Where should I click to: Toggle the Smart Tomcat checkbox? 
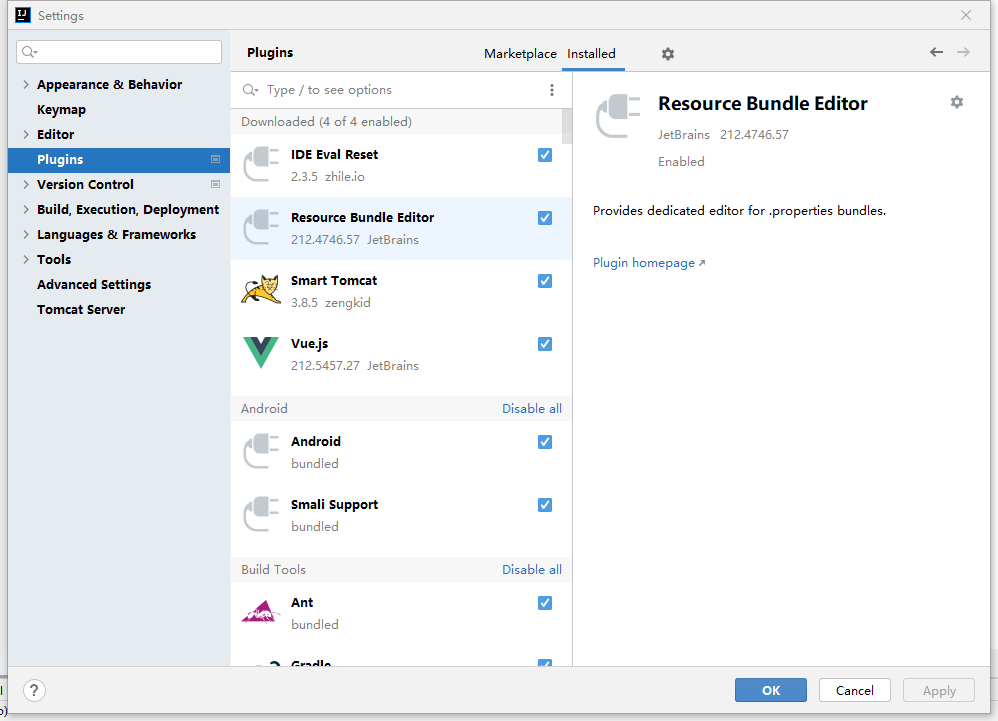point(545,281)
